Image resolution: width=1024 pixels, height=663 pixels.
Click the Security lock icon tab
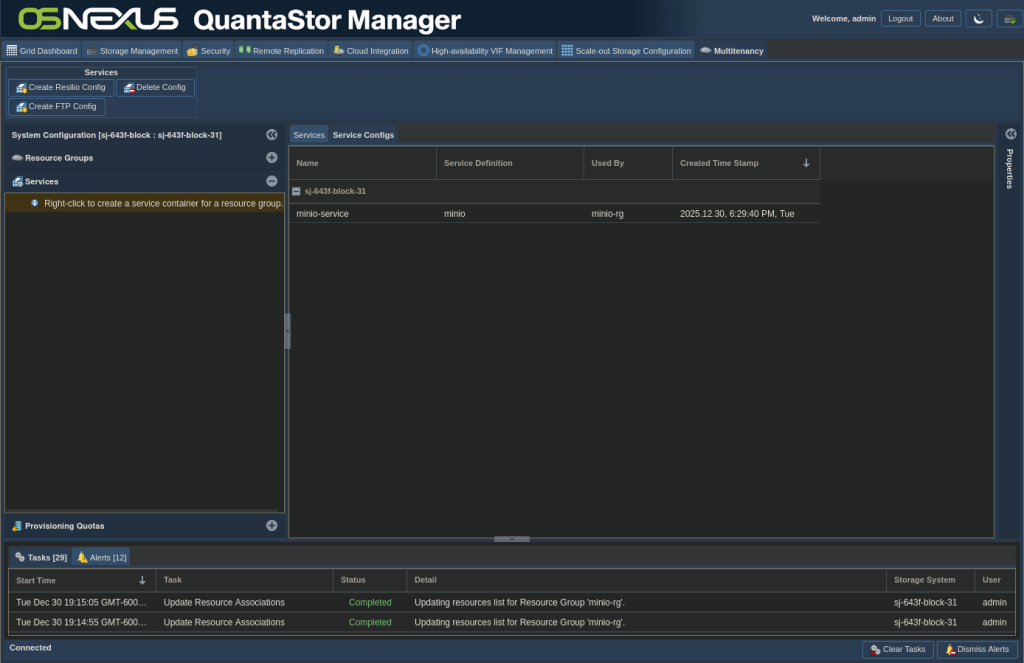pyautogui.click(x=193, y=51)
